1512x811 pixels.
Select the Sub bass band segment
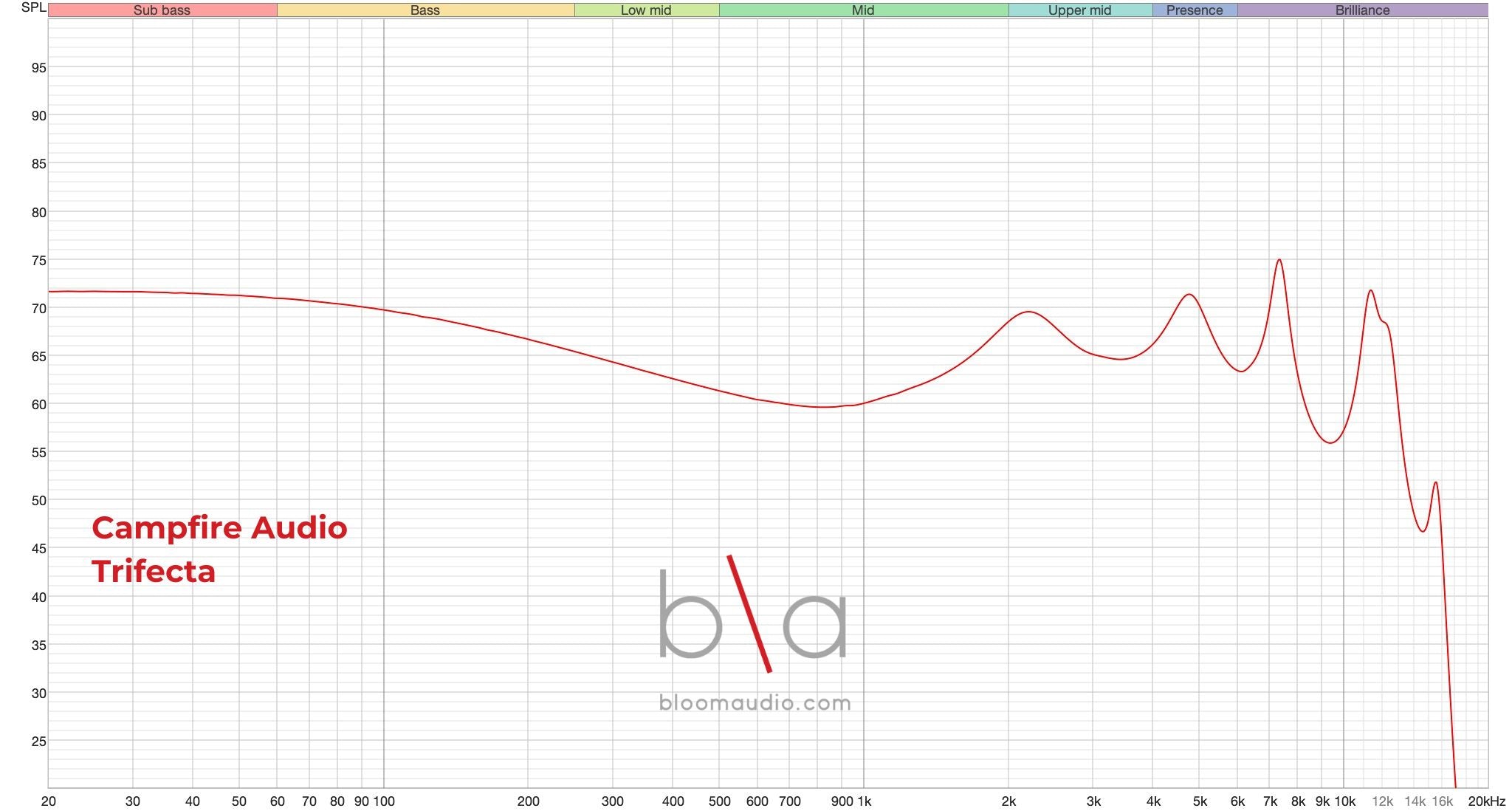162,10
